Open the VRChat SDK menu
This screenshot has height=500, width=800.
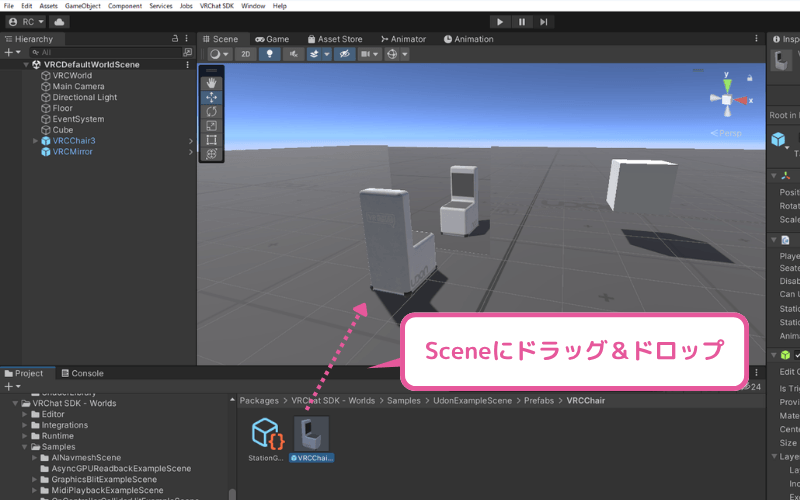[x=217, y=6]
